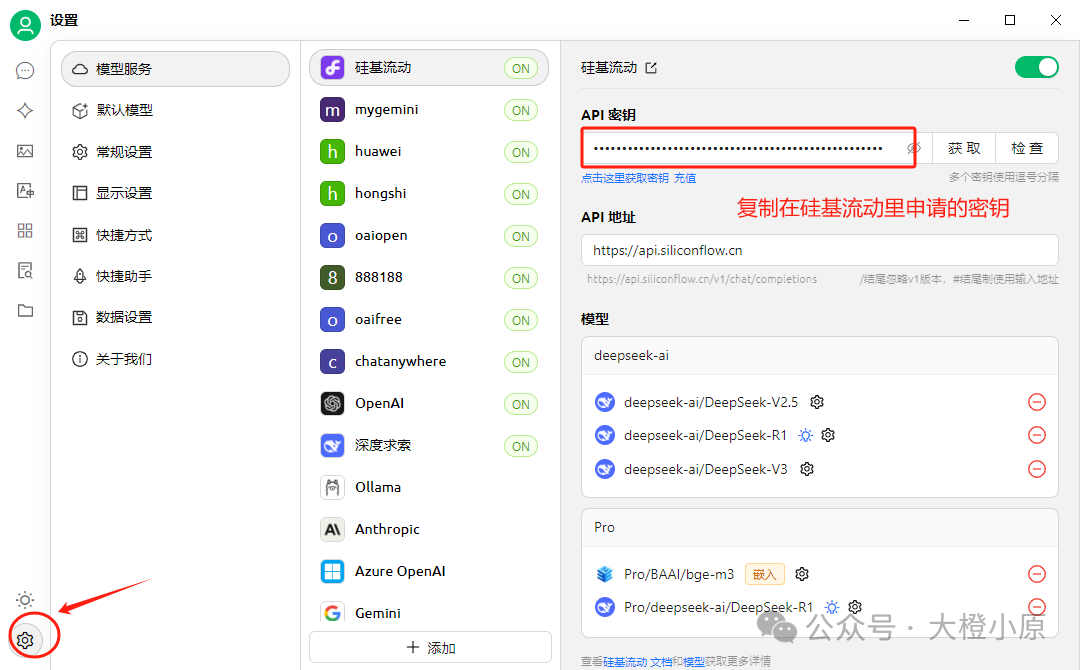1080x670 pixels.
Task: Open 快捷方式 settings
Action: click(x=176, y=235)
